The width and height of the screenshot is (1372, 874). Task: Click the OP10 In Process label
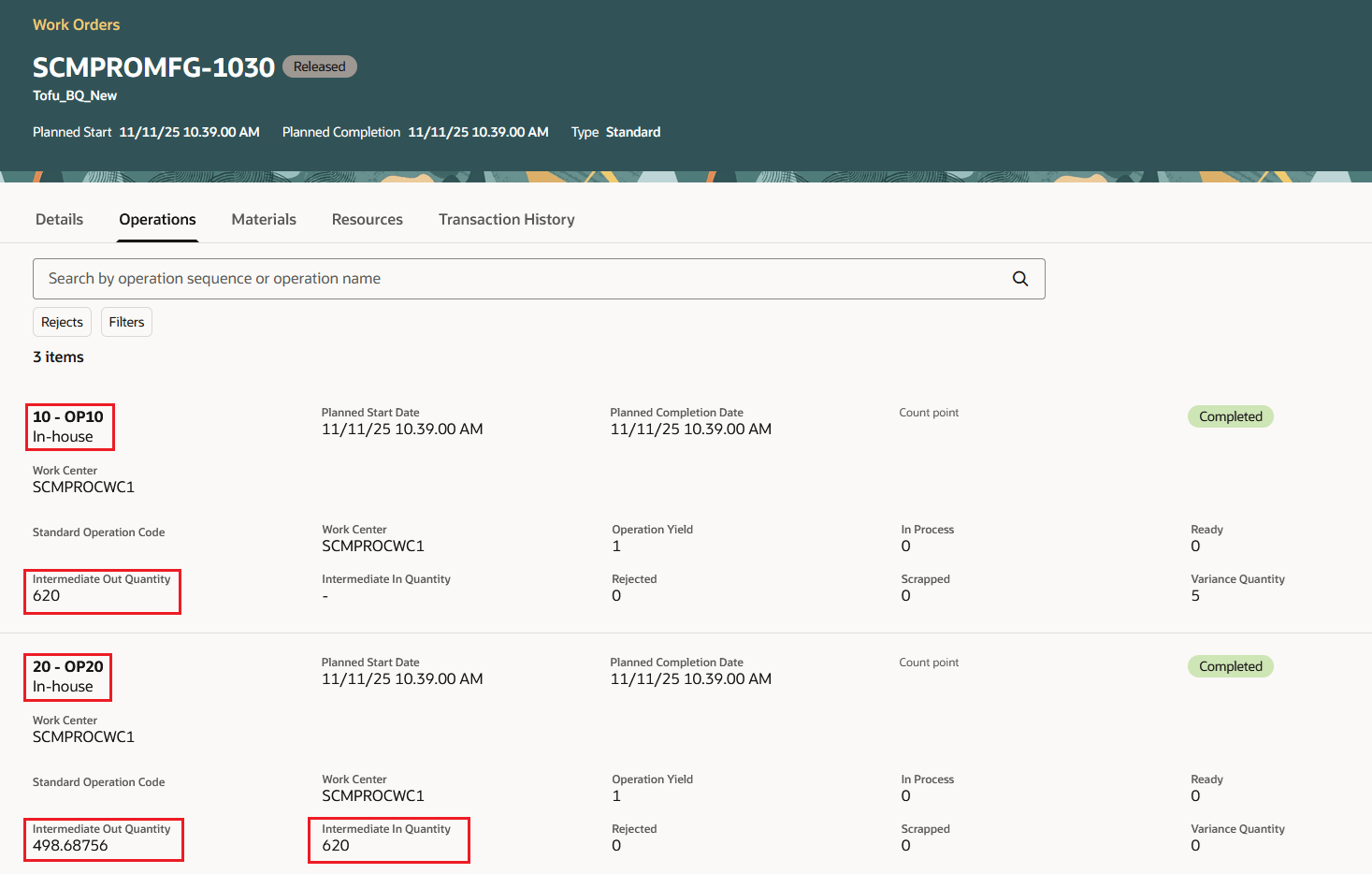point(928,530)
